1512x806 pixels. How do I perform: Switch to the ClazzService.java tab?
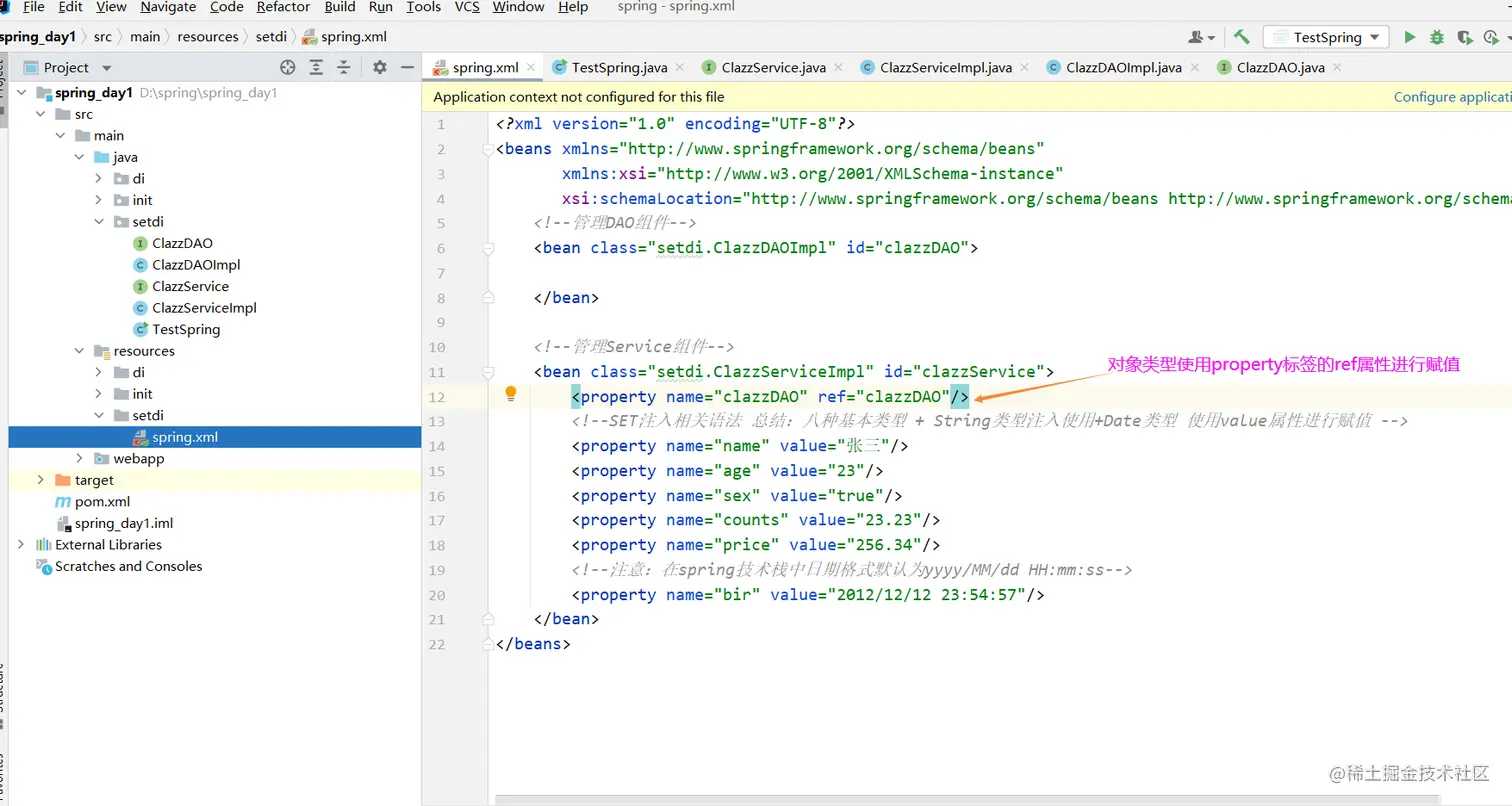point(774,67)
